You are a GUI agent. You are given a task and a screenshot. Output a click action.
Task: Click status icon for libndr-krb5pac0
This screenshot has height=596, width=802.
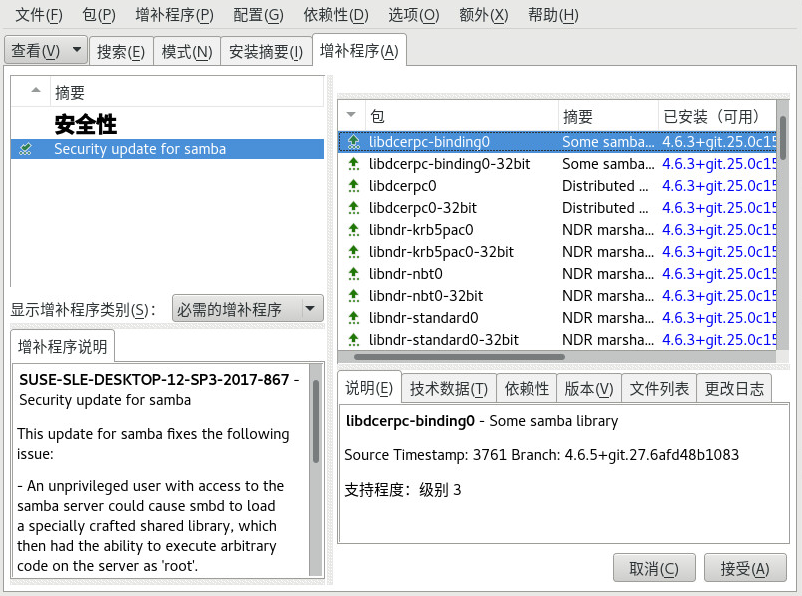click(352, 230)
